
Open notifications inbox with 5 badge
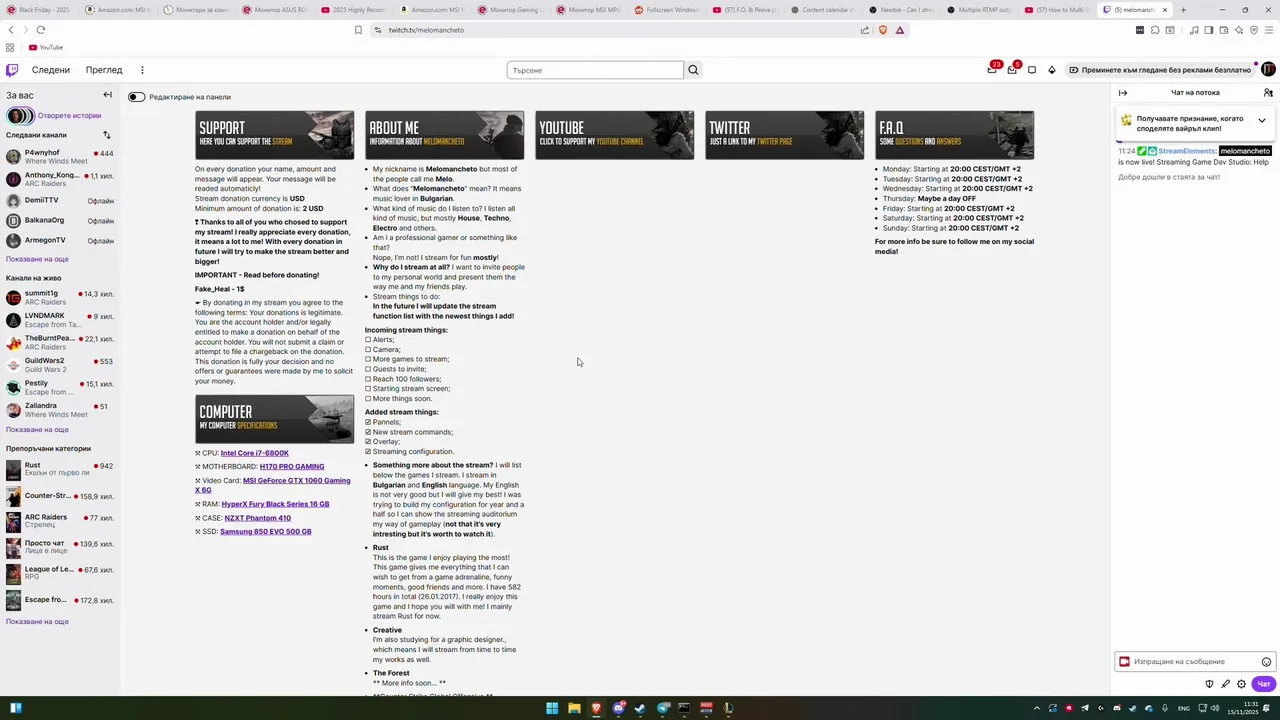click(1012, 69)
